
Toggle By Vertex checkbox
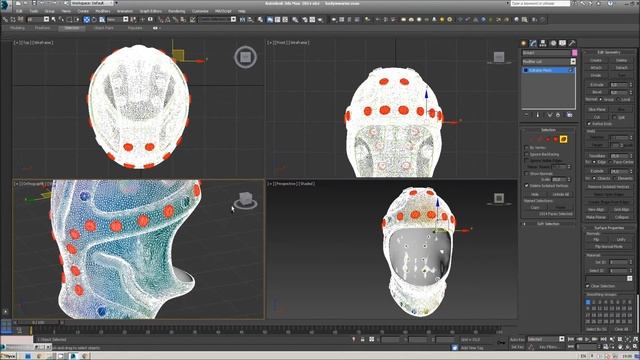[527, 147]
